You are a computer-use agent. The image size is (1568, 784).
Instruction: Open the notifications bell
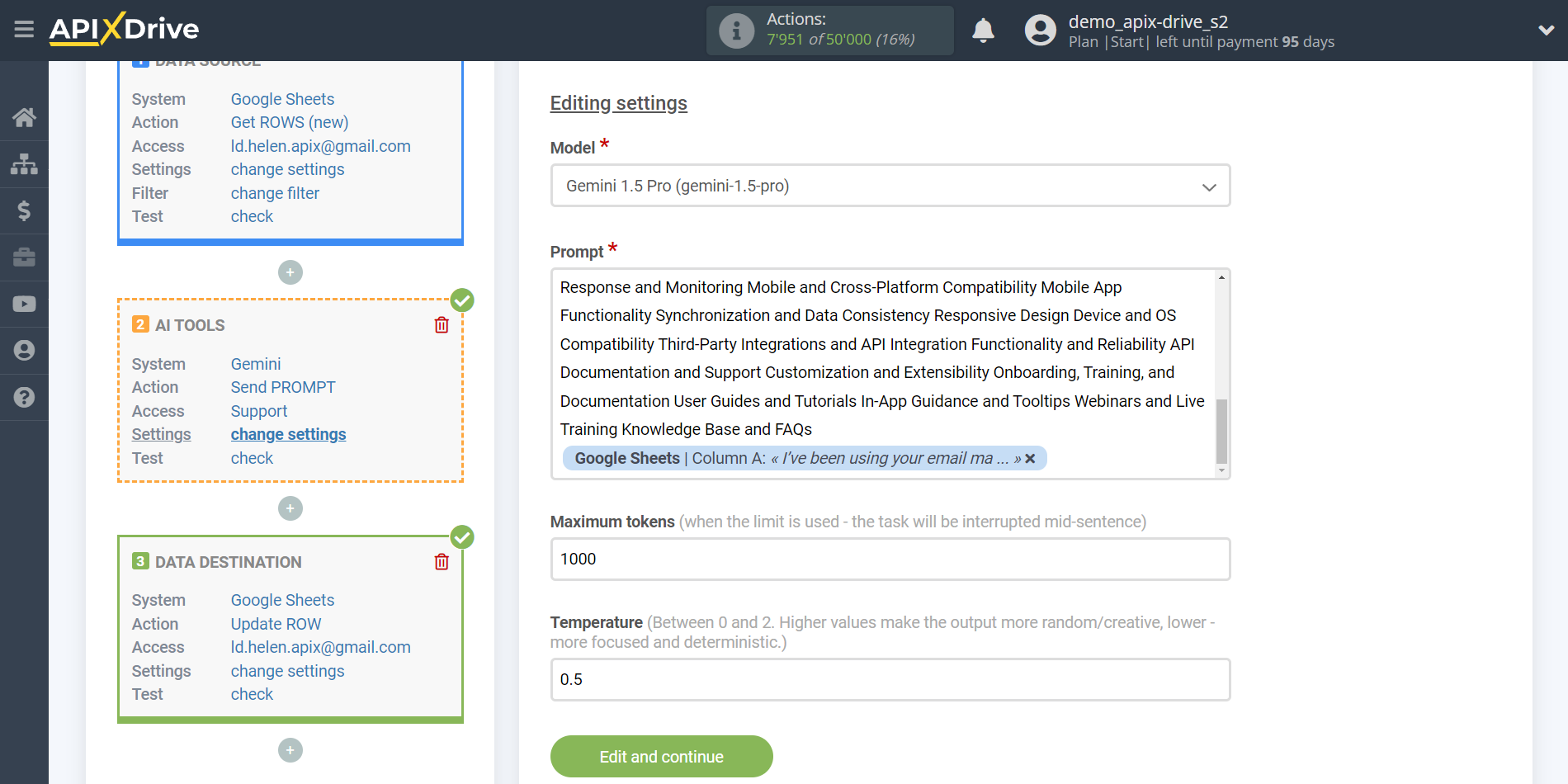(983, 31)
